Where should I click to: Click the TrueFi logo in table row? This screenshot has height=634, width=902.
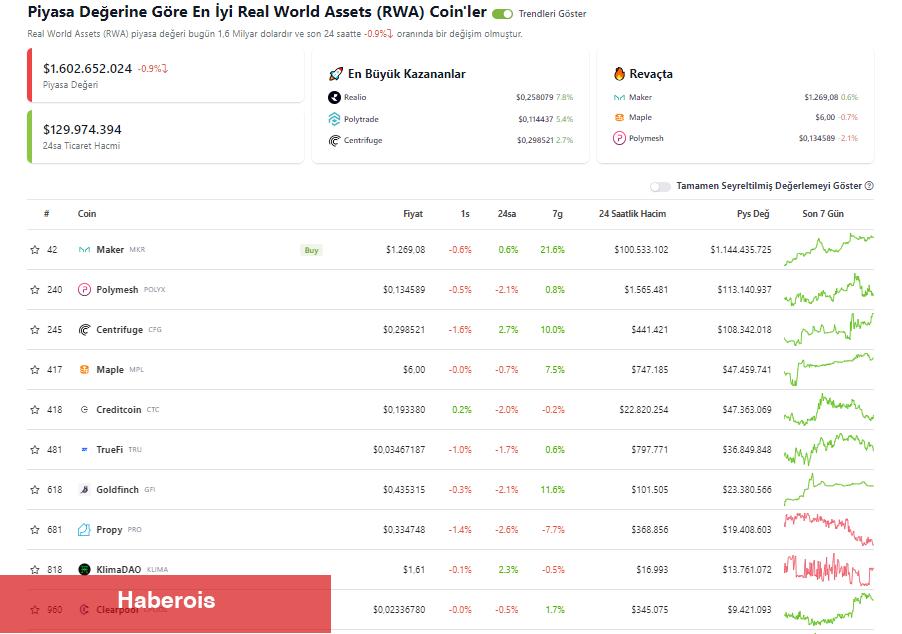click(84, 450)
